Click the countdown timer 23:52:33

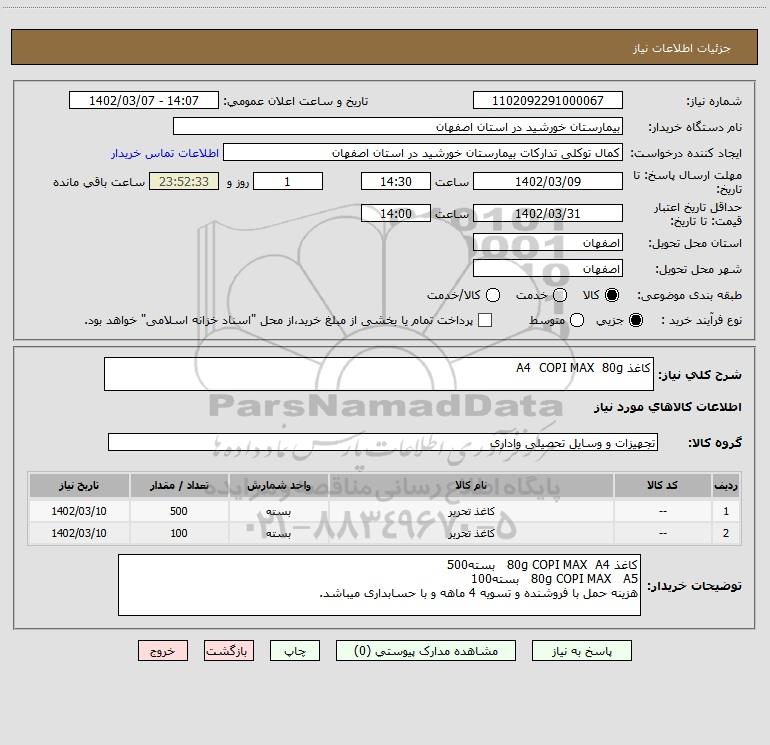point(184,181)
